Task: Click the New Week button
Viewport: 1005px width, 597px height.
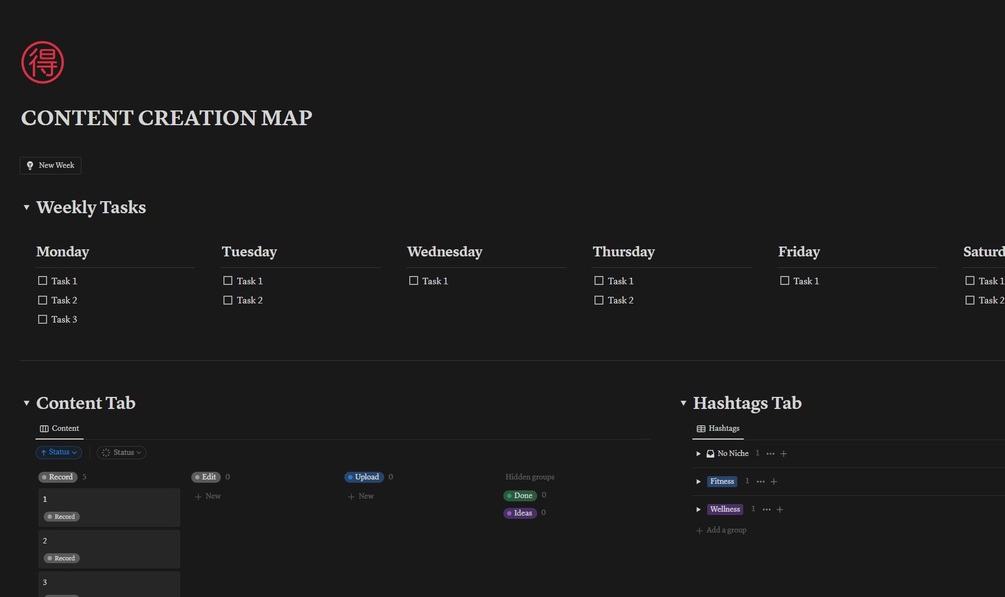Action: click(50, 165)
